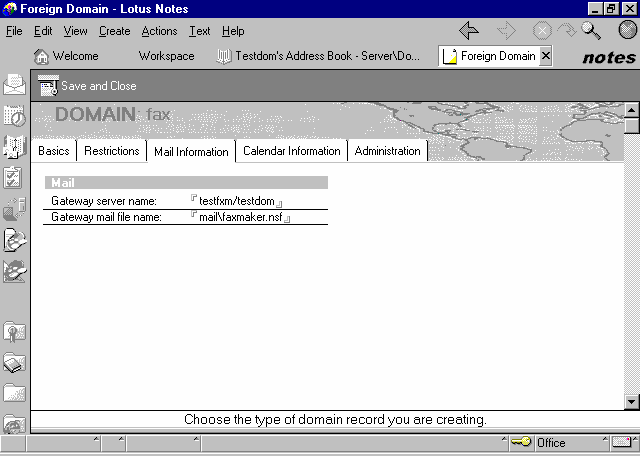Image resolution: width=640 pixels, height=456 pixels.
Task: Click the globe icon in top-right corner
Action: (627, 31)
